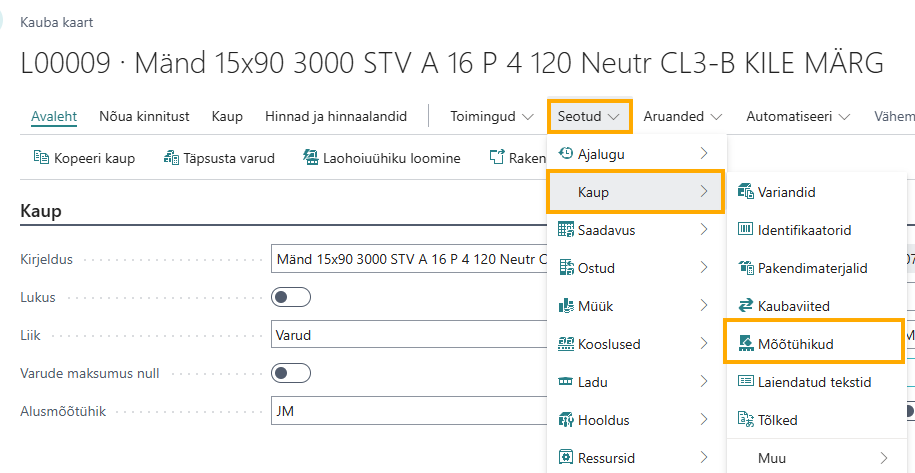Click the Täpsusta varud icon

pyautogui.click(x=171, y=158)
